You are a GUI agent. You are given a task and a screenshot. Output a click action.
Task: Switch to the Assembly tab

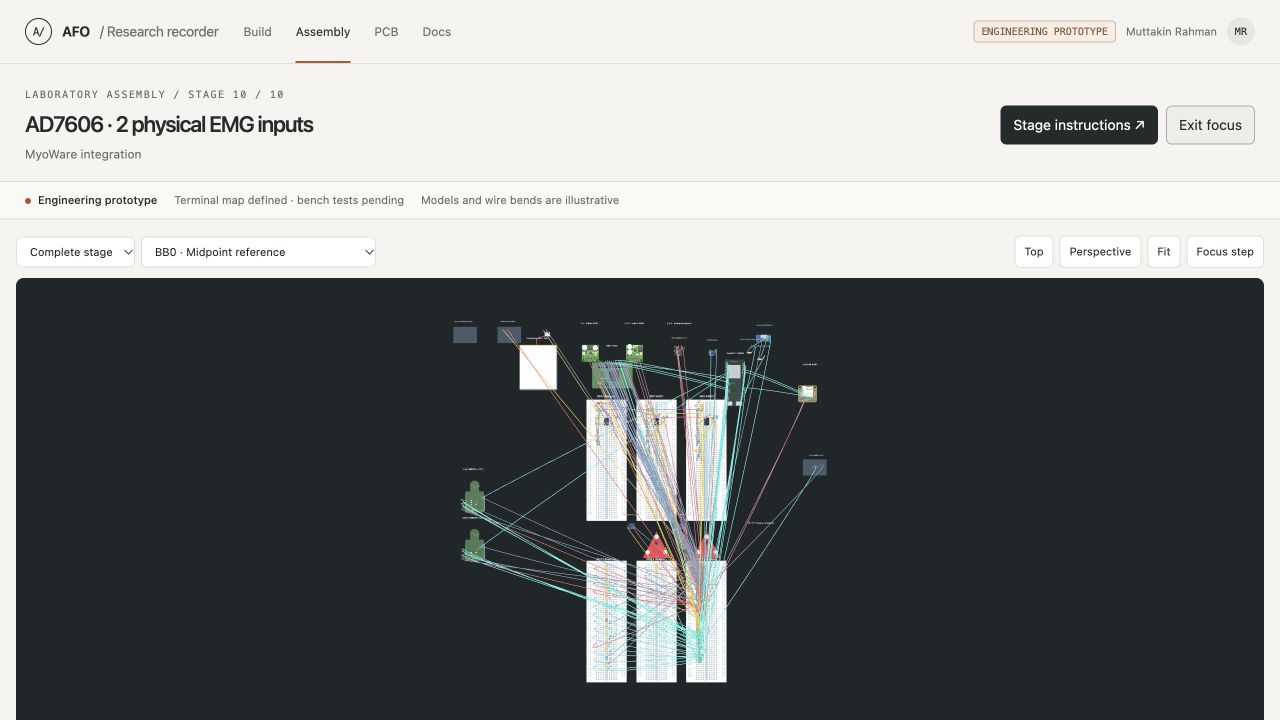tap(323, 32)
